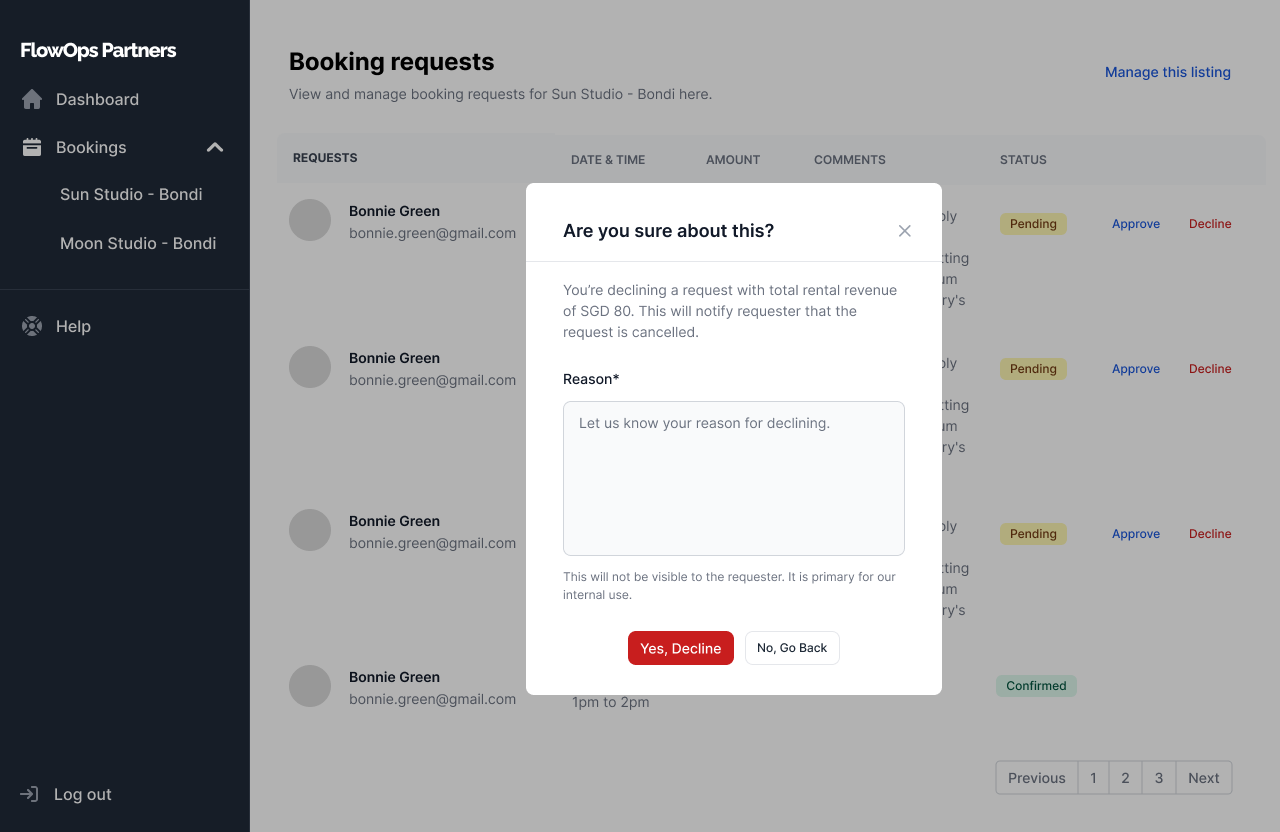The height and width of the screenshot is (832, 1280).
Task: Collapse the Bookings submenu chevron
Action: [215, 147]
